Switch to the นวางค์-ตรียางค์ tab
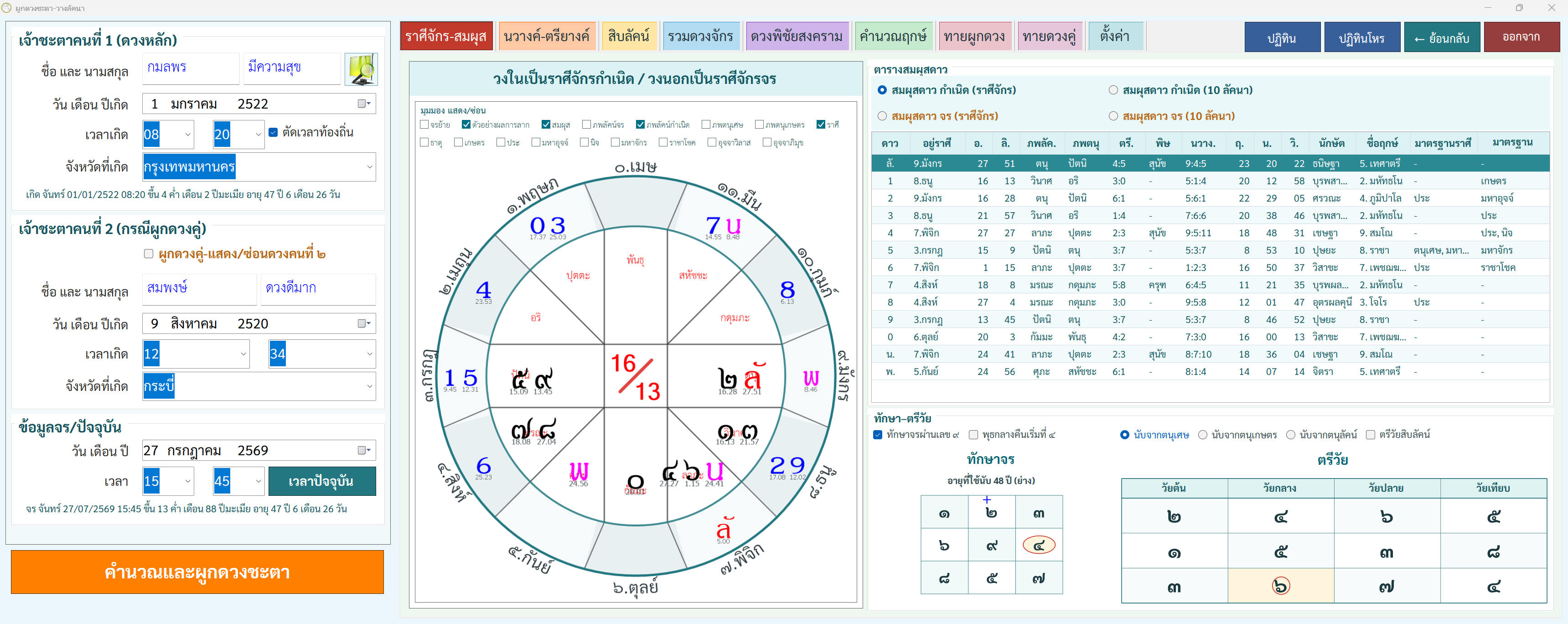This screenshot has height=624, width=1568. (x=546, y=36)
